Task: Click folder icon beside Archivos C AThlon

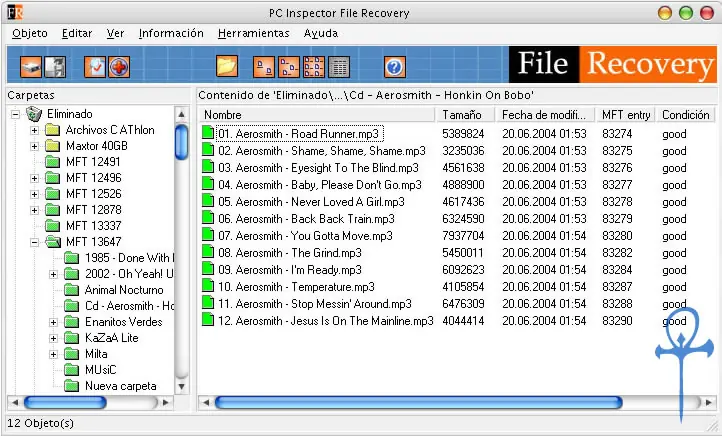Action: coord(52,130)
